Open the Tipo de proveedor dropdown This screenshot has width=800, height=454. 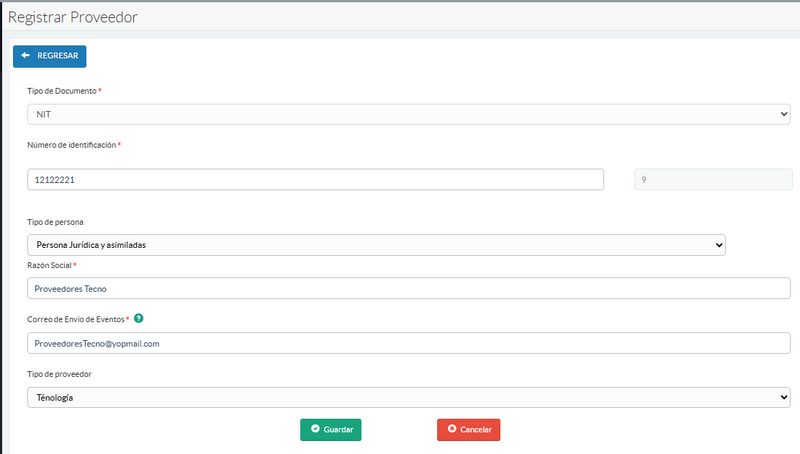[408, 398]
